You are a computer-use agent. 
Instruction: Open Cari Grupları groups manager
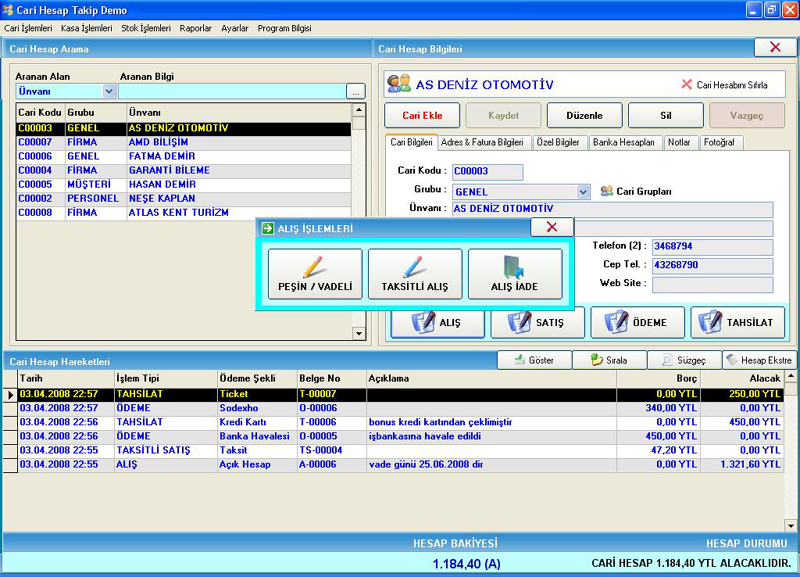pos(637,191)
